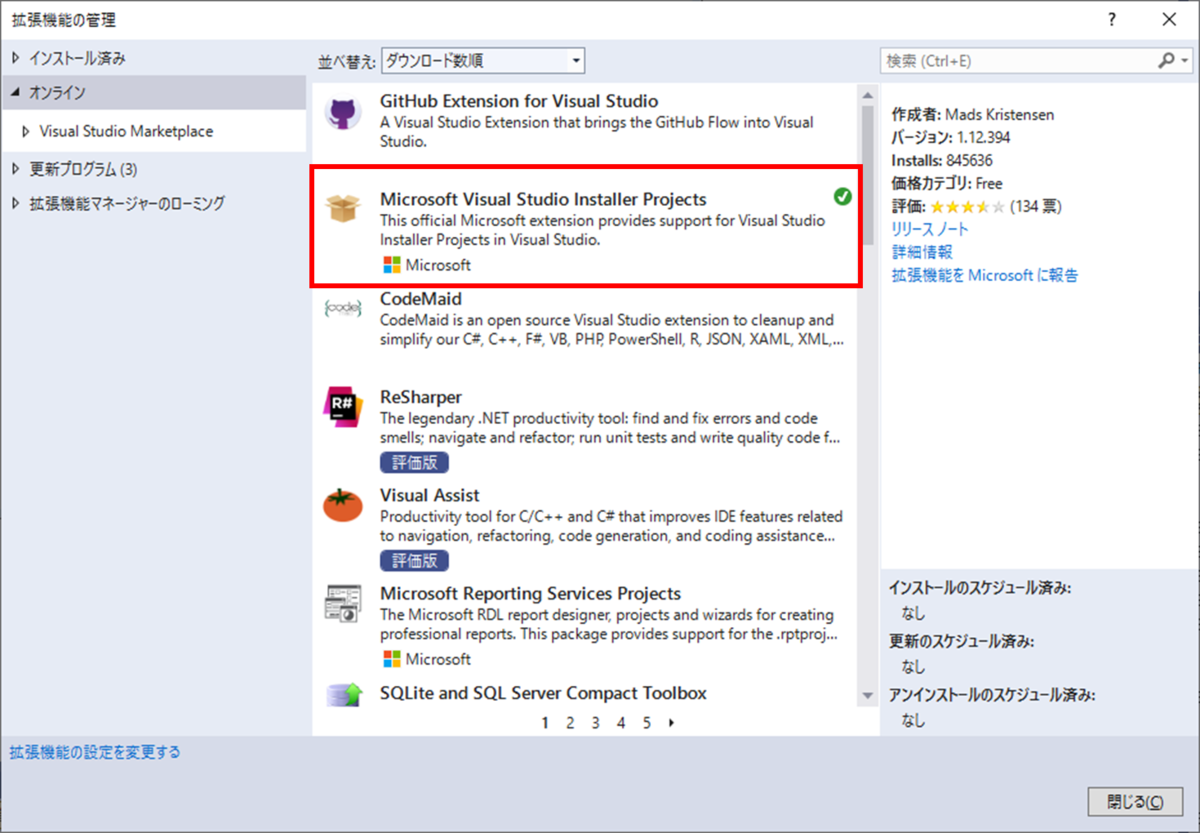
Task: Expand the 拡張機能マネージャーのローミング arrow
Action: tap(15, 203)
